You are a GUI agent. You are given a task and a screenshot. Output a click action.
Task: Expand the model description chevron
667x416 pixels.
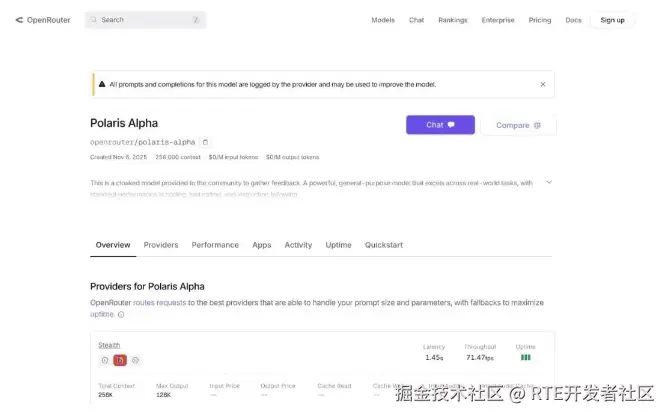[x=549, y=182]
